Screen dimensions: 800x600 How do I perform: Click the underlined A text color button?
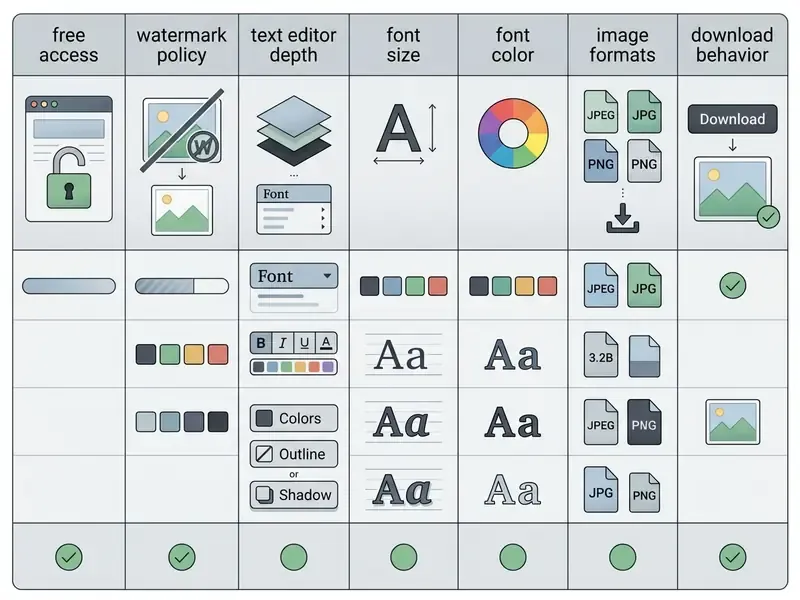coord(326,343)
